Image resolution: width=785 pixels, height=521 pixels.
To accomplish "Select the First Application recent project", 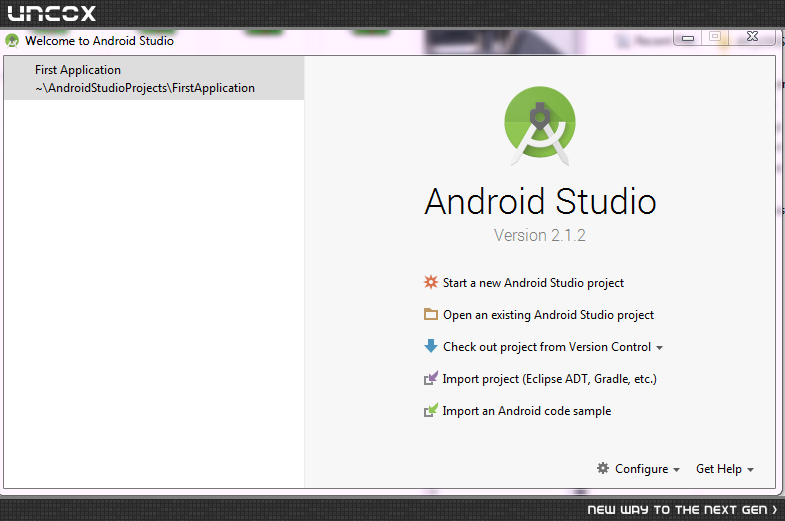I will (154, 79).
